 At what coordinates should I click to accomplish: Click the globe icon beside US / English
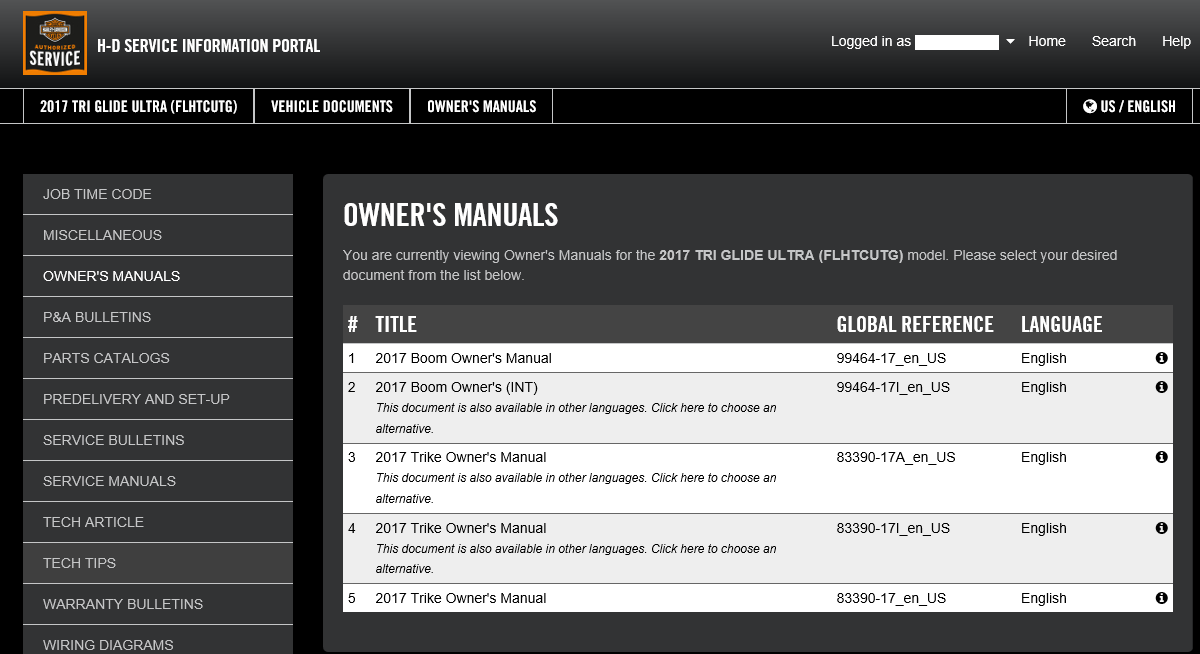coord(1089,106)
